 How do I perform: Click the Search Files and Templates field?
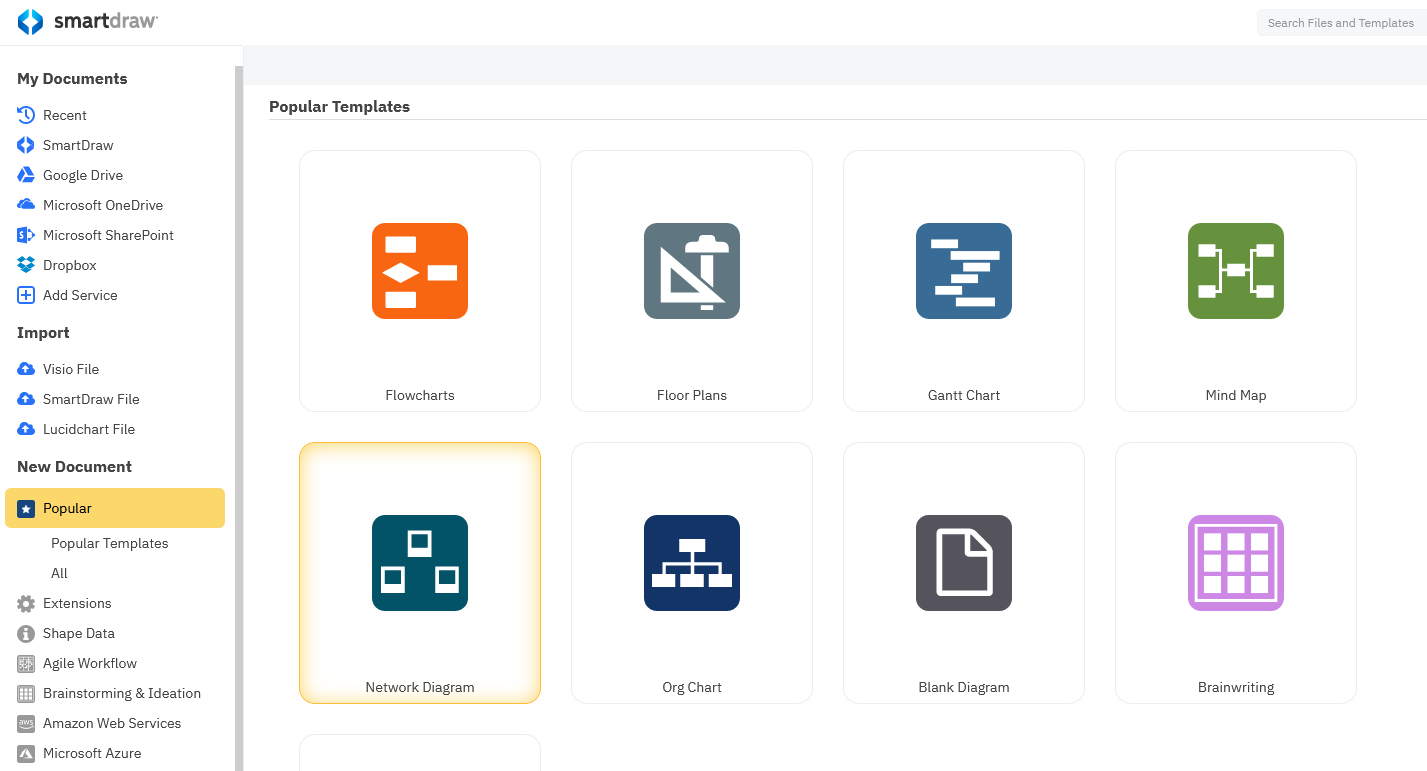click(1342, 22)
